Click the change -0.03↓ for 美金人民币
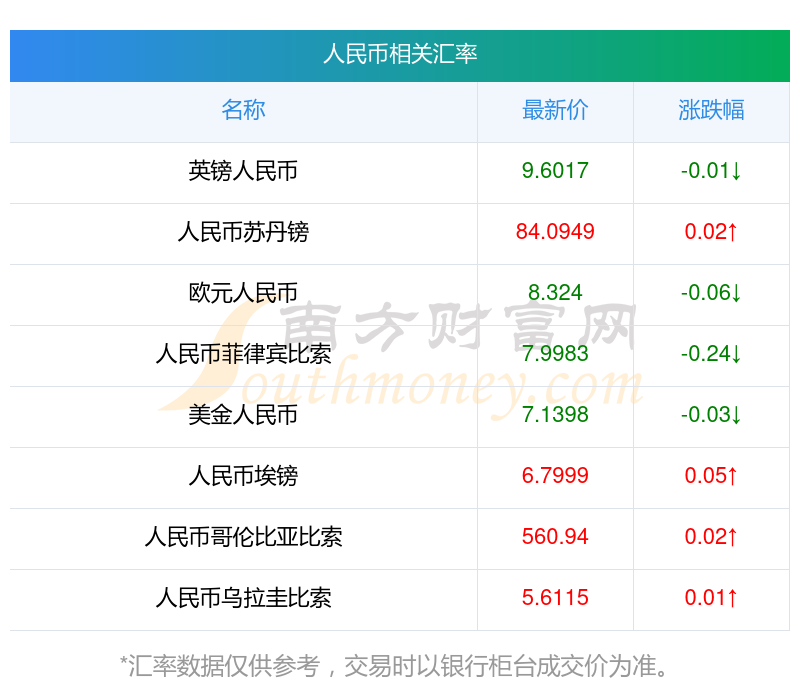Viewport: 800px width, 698px height. point(711,415)
